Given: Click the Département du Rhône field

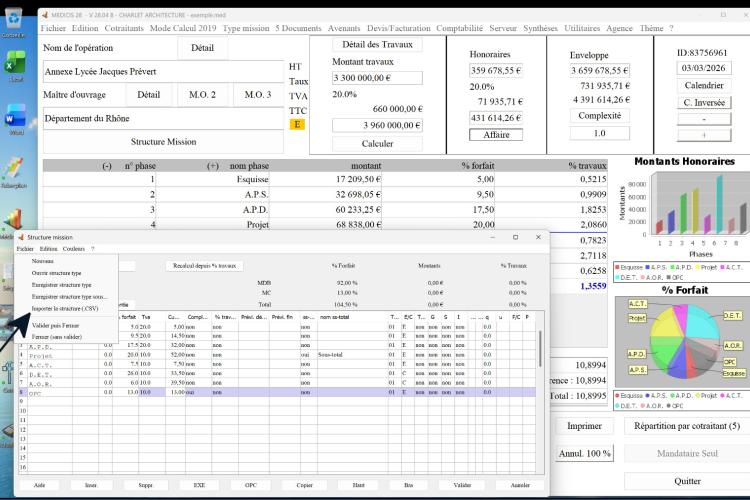Looking at the screenshot, I should tap(164, 119).
